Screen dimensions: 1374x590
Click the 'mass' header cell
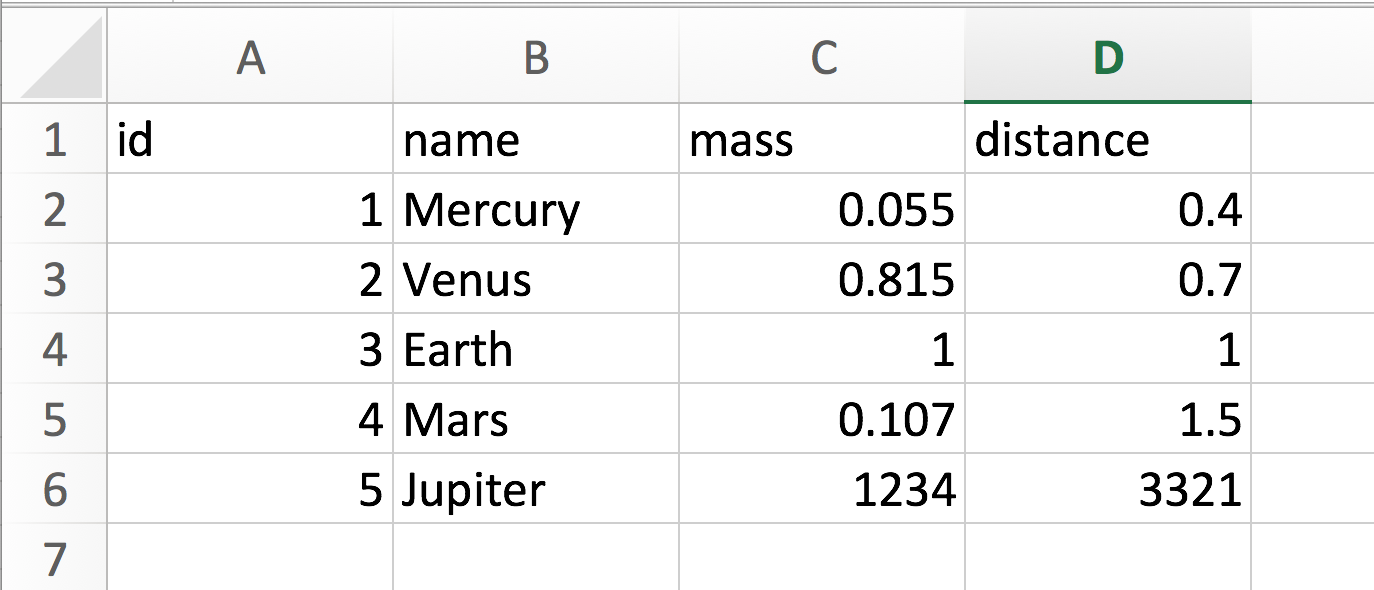click(x=822, y=139)
